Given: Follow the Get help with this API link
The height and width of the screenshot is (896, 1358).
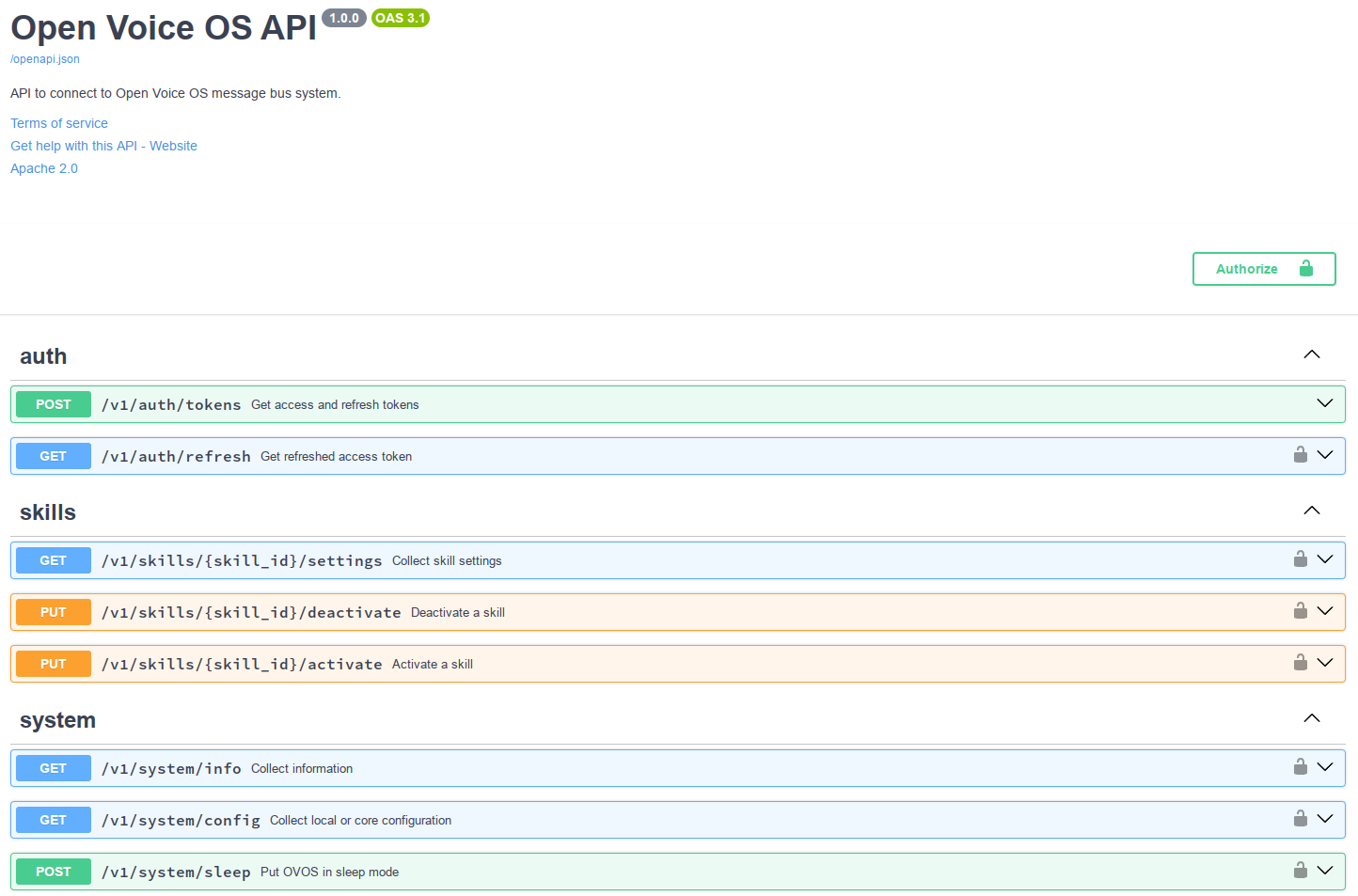Looking at the screenshot, I should pyautogui.click(x=103, y=146).
